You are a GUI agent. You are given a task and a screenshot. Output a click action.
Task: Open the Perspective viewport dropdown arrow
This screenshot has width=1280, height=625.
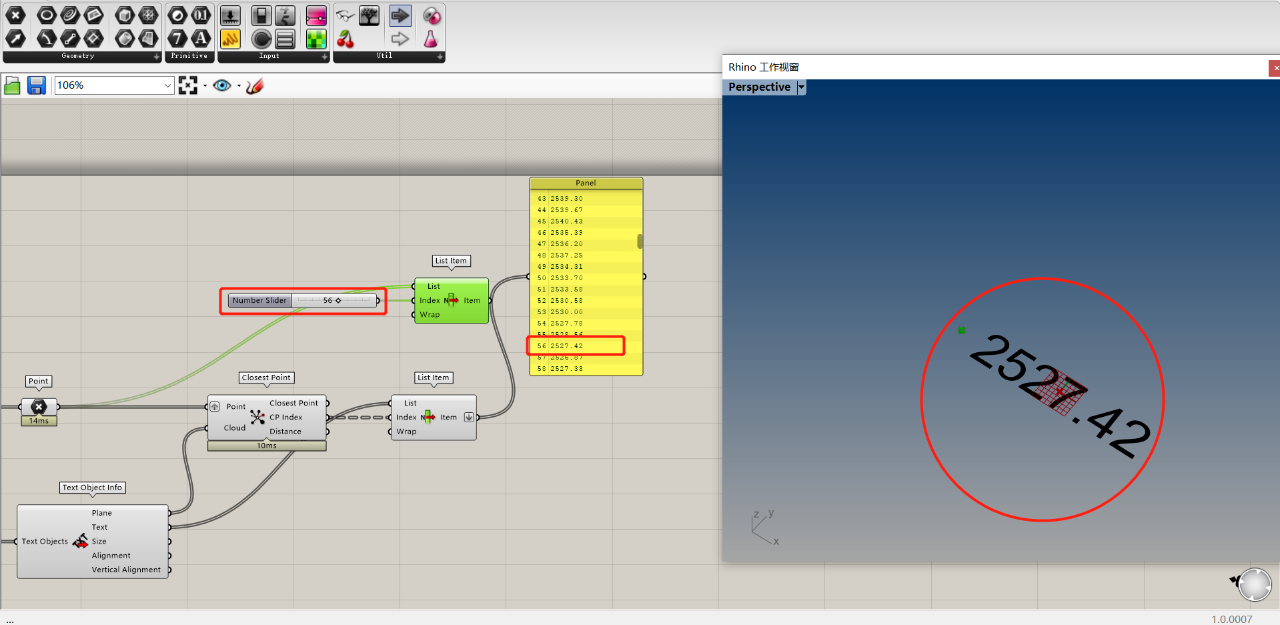click(x=801, y=87)
